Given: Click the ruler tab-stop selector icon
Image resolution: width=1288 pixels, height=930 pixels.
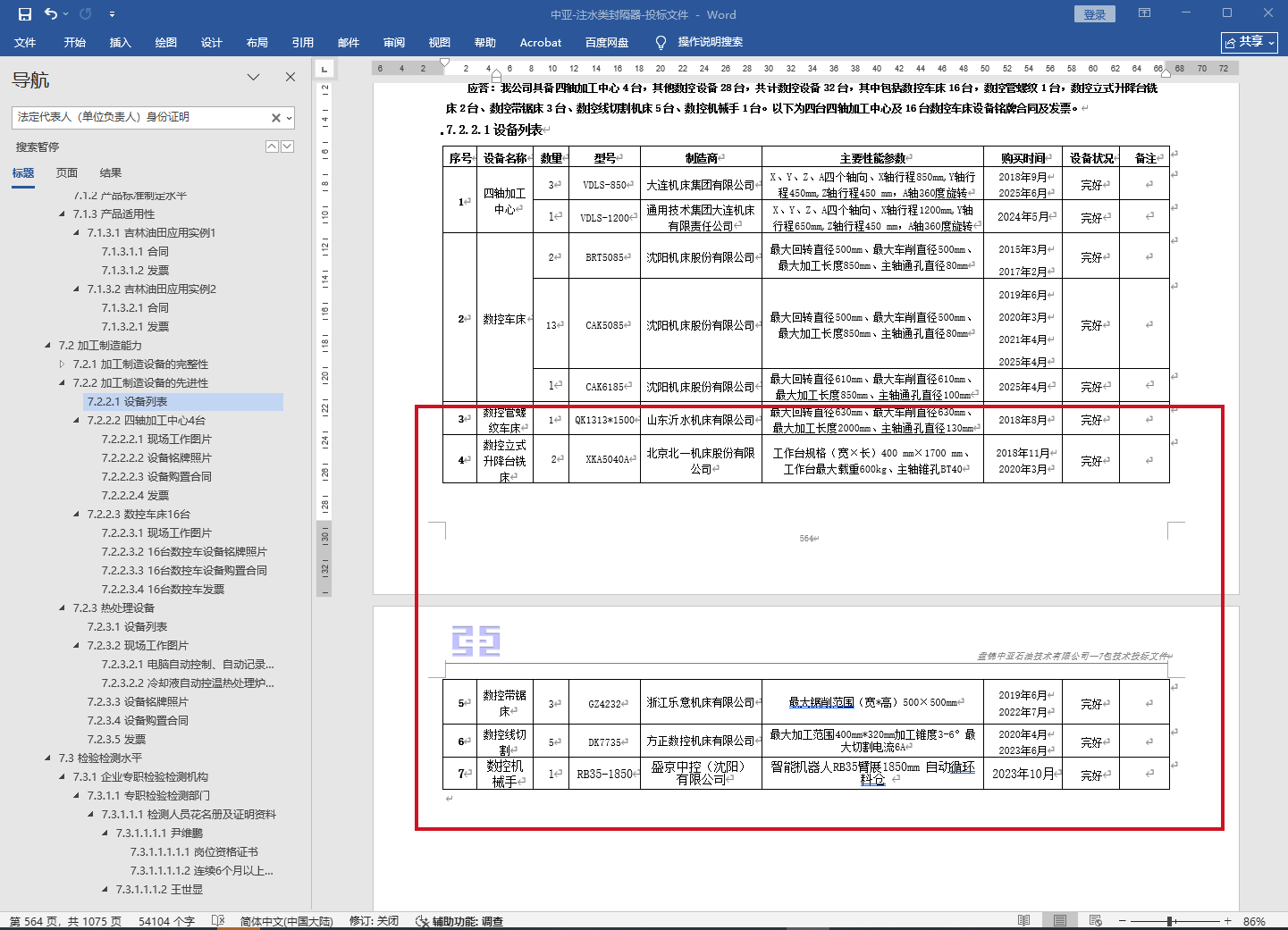Looking at the screenshot, I should coord(324,68).
